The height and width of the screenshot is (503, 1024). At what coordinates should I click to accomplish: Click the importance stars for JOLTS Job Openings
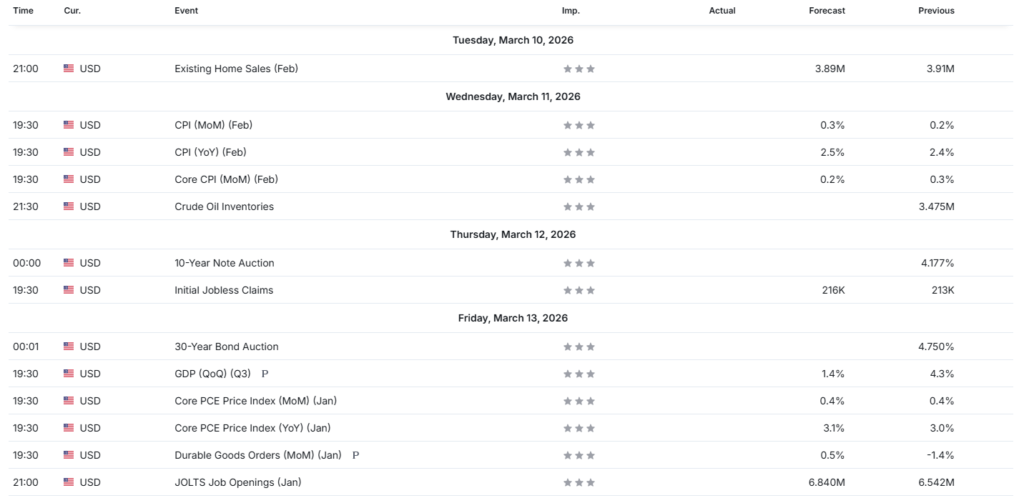pos(579,482)
